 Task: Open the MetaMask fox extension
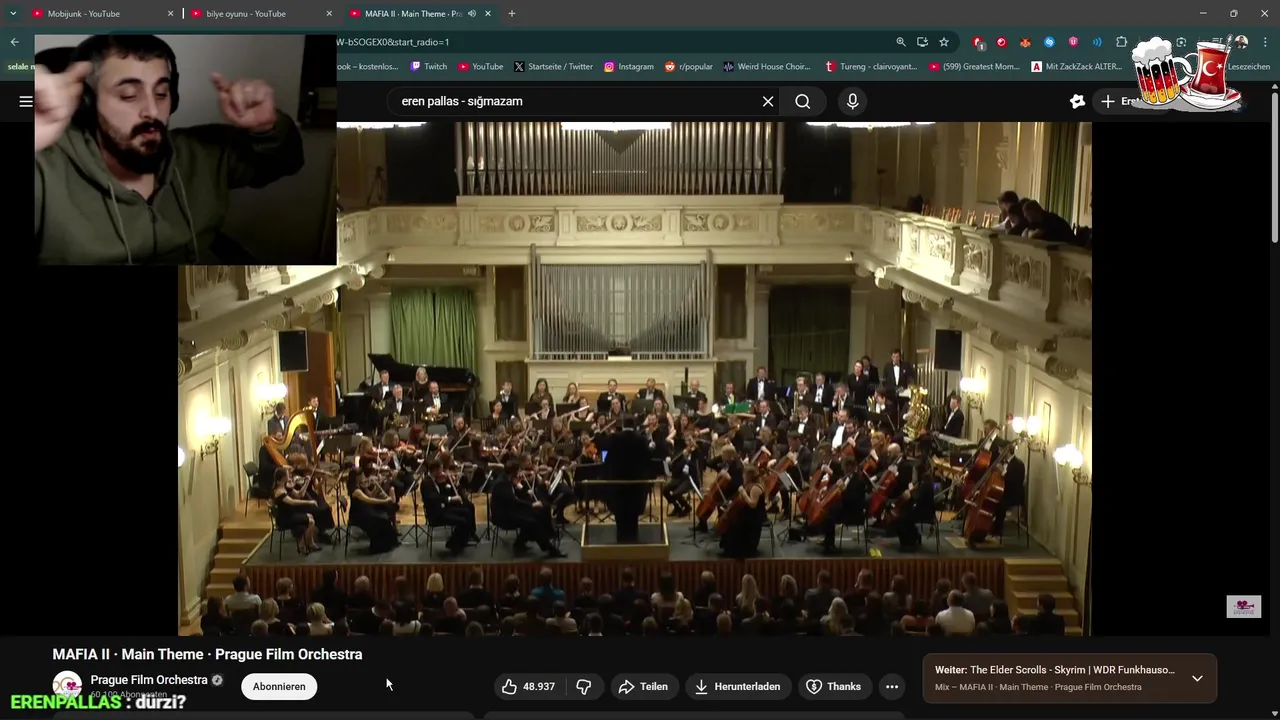[1025, 42]
